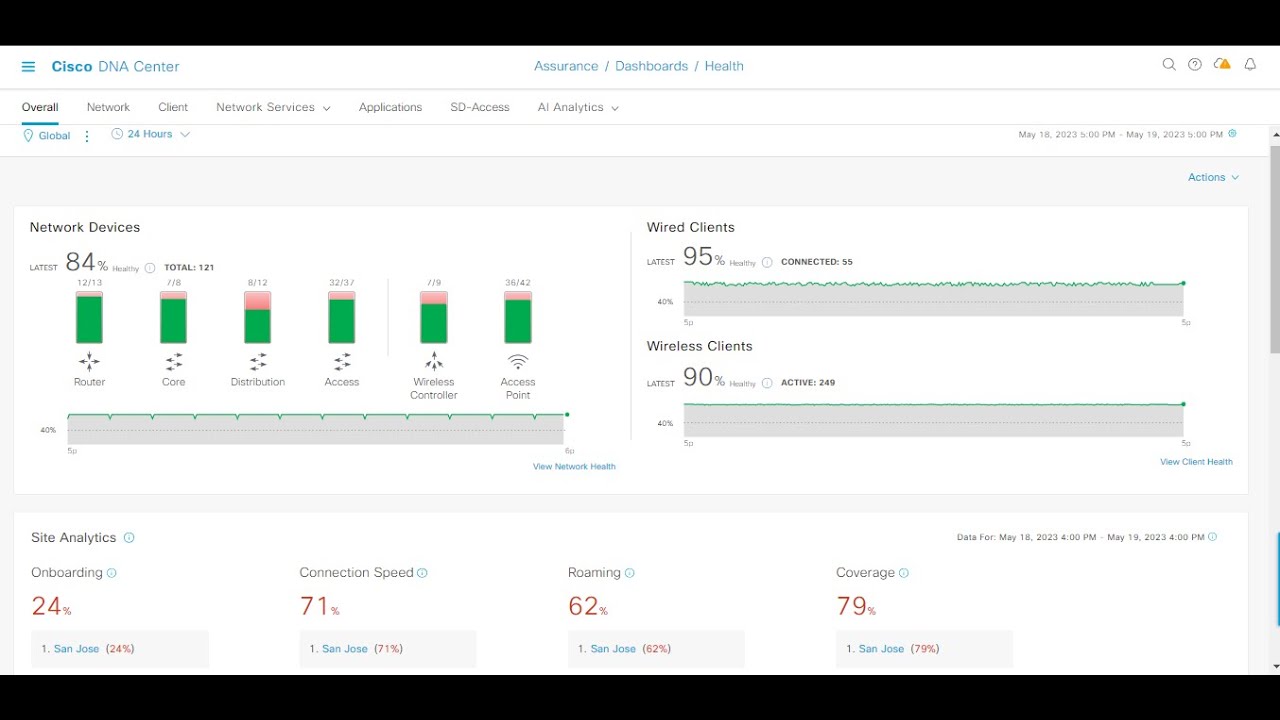Click the Access Point 36/42 health bar

518,317
